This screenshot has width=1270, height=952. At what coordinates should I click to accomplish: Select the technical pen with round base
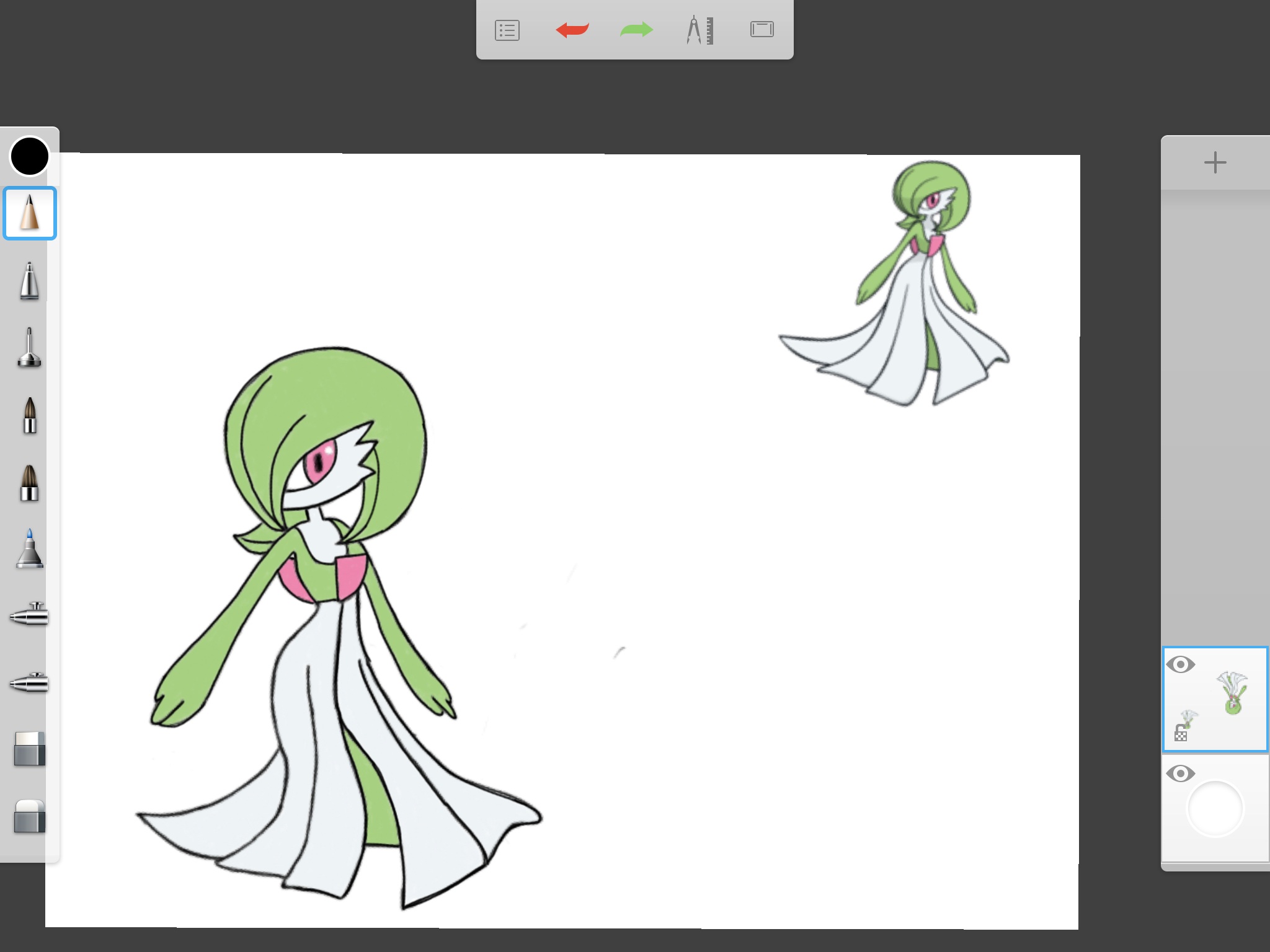tap(29, 348)
